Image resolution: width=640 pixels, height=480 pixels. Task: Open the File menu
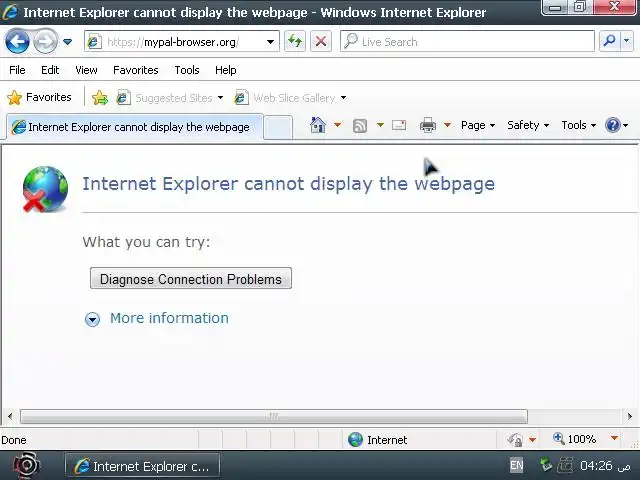click(x=17, y=70)
